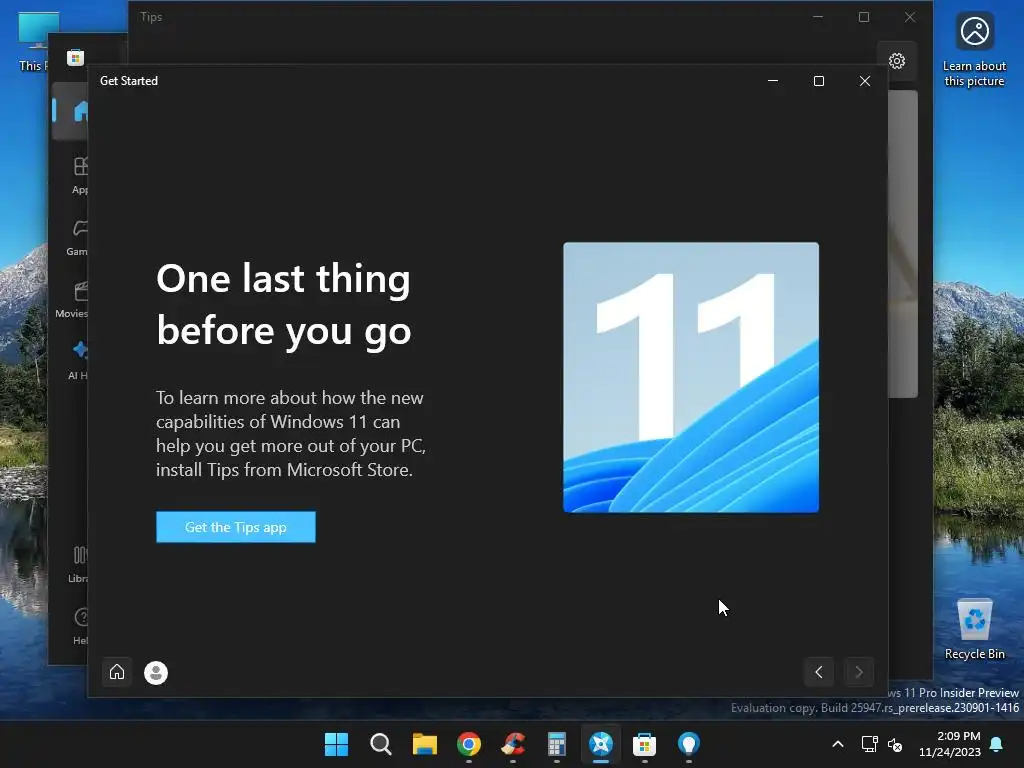This screenshot has width=1024, height=768.
Task: Select This PC desktop icon
Action: 34,42
